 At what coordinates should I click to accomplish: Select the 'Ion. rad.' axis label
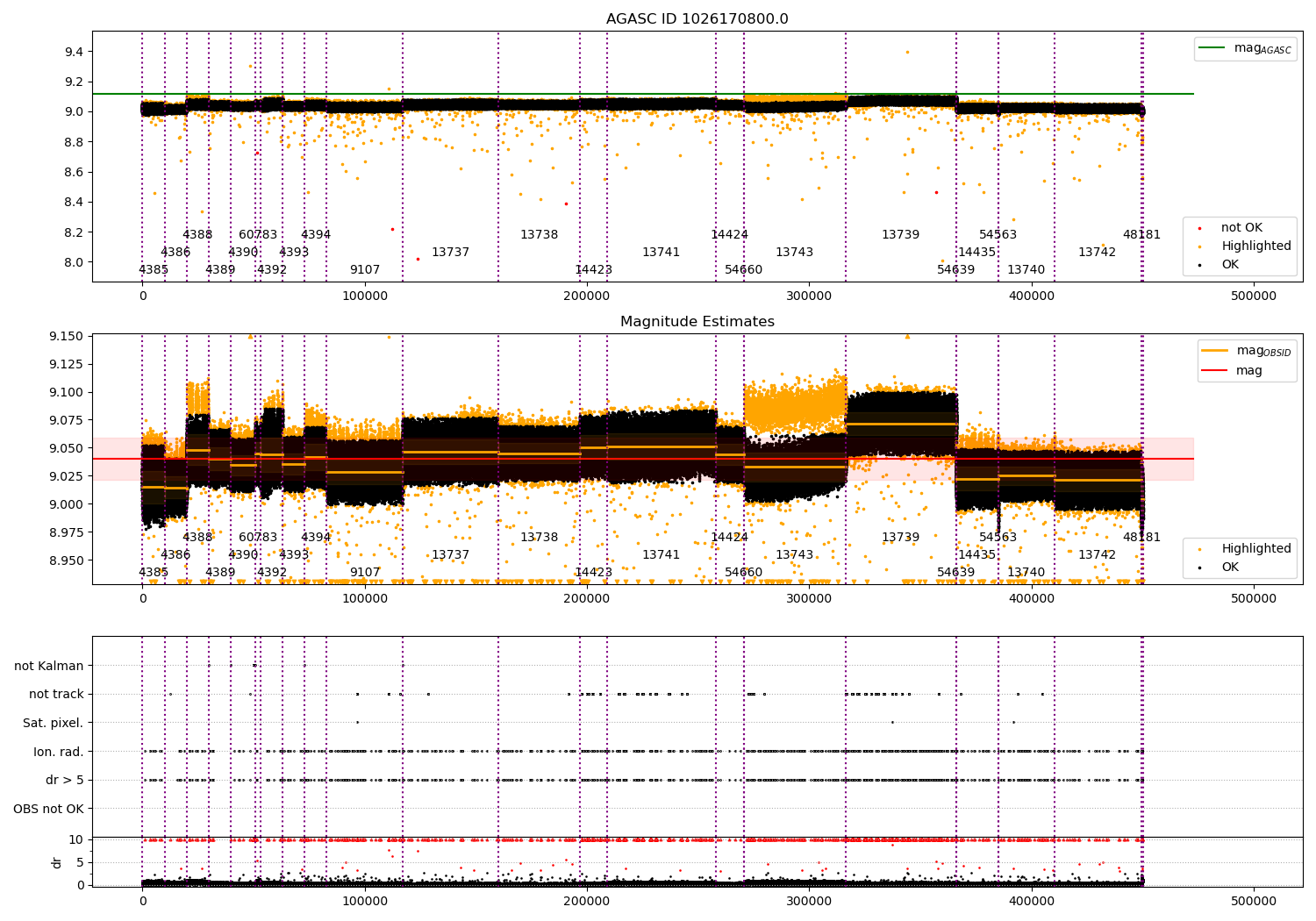(x=59, y=752)
